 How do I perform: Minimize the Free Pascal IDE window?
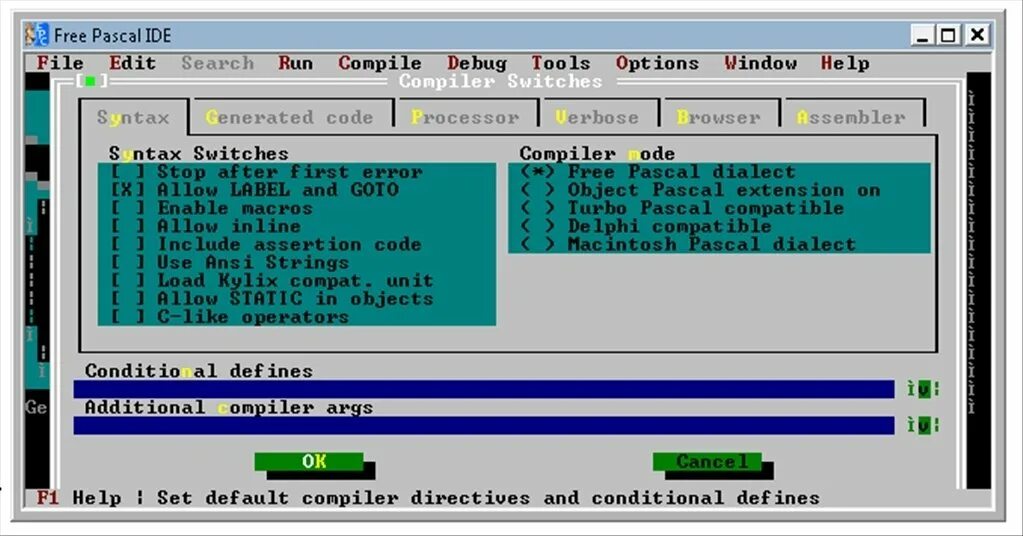(921, 35)
